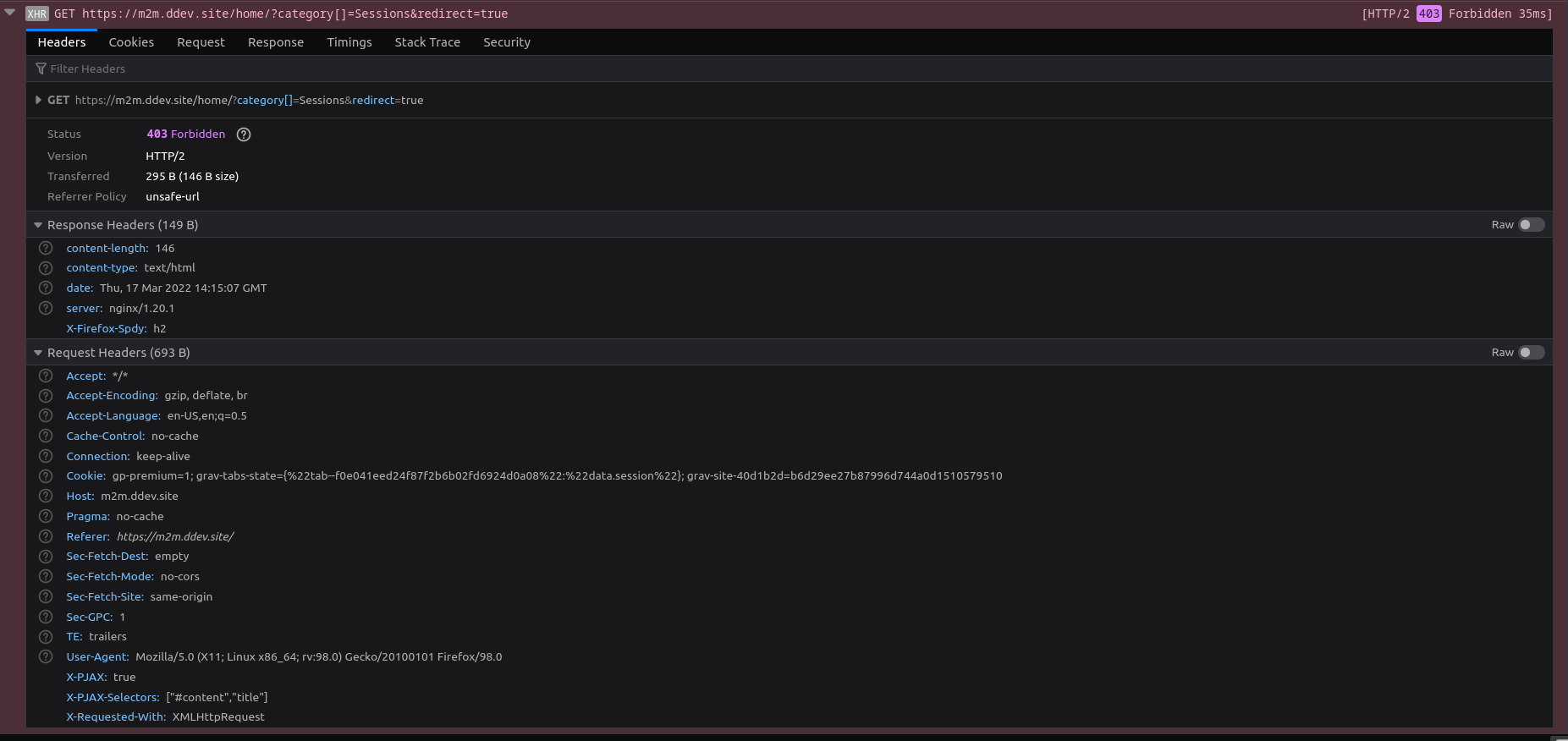This screenshot has width=1568, height=741.
Task: Click the User-Agent header name
Action: [x=98, y=656]
